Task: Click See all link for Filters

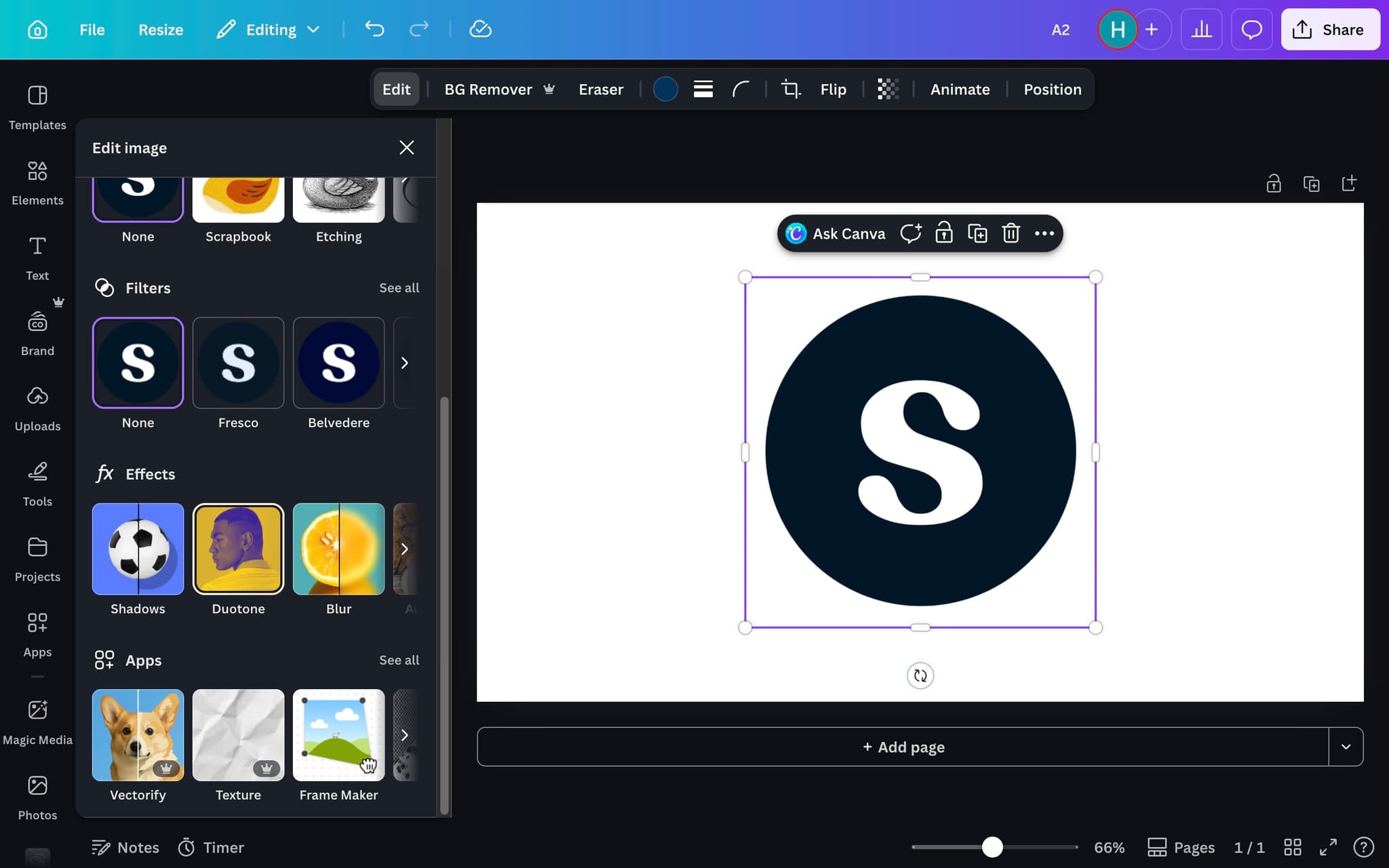Action: click(399, 288)
